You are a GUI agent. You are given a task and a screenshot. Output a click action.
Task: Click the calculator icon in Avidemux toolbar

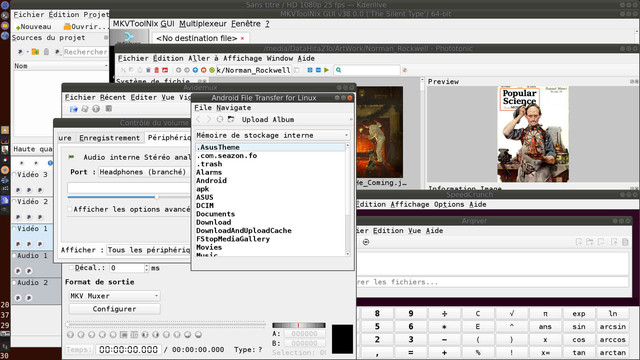[109, 109]
